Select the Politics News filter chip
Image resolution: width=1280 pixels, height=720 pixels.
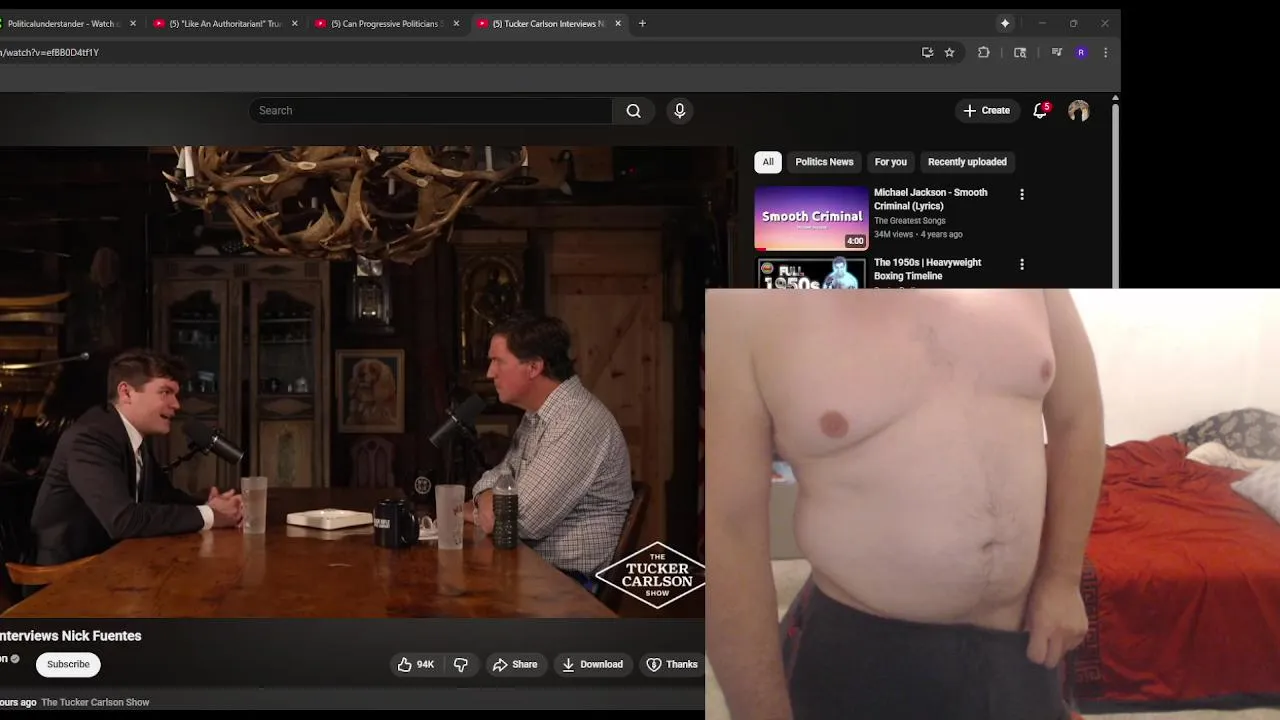click(x=824, y=162)
